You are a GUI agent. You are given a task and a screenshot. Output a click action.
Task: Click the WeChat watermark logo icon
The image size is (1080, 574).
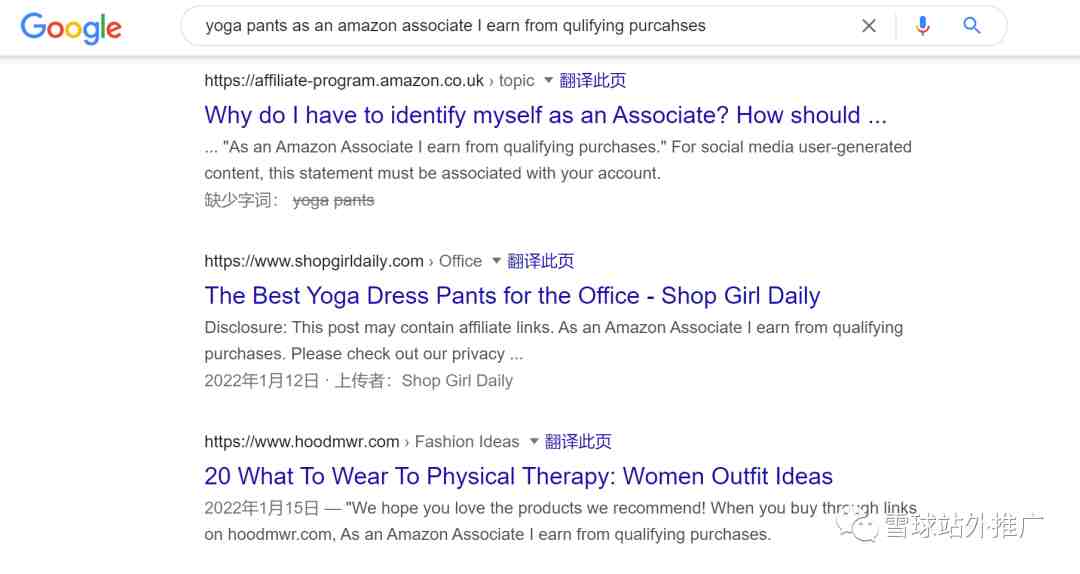click(863, 524)
